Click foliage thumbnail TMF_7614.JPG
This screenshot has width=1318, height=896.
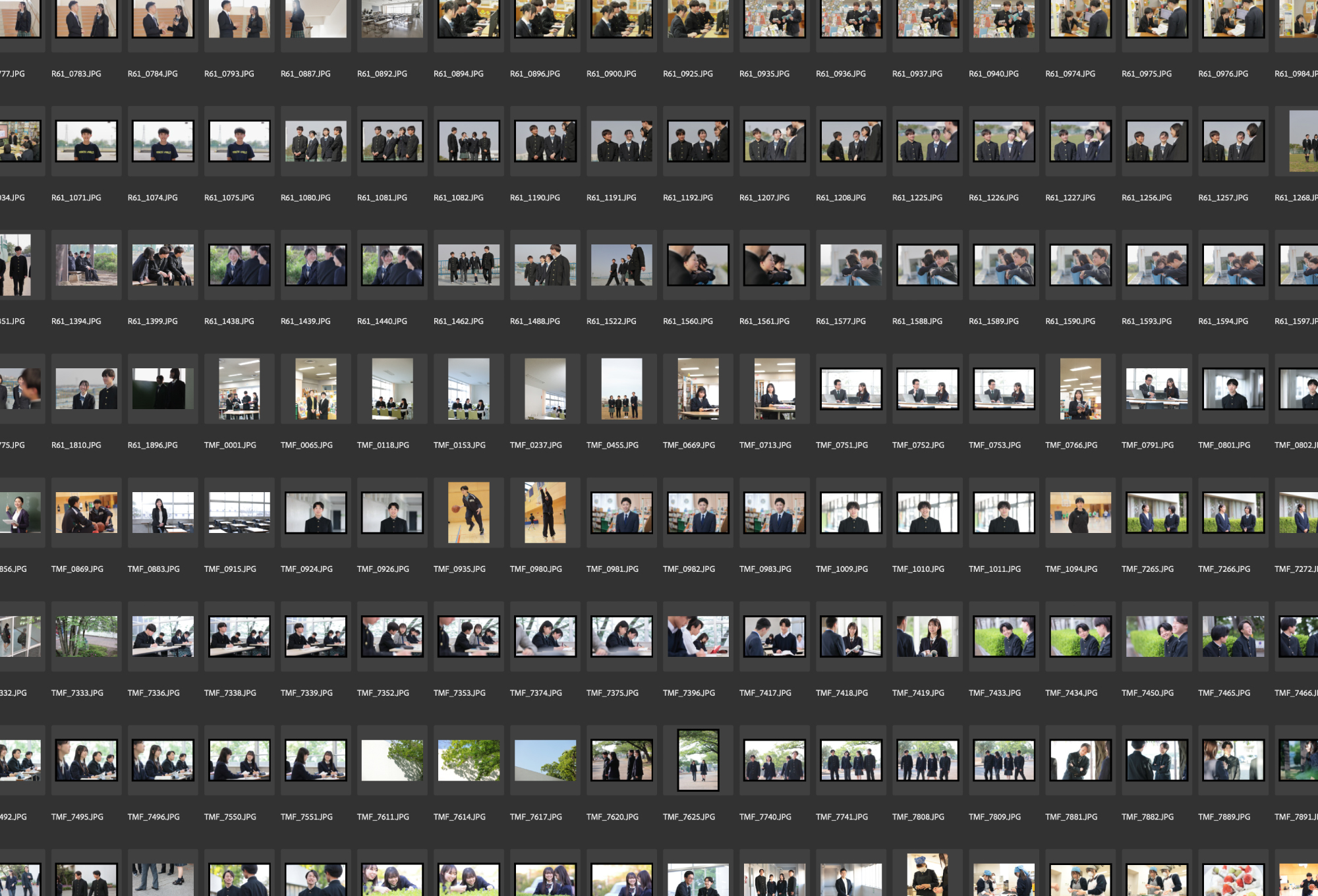[469, 760]
